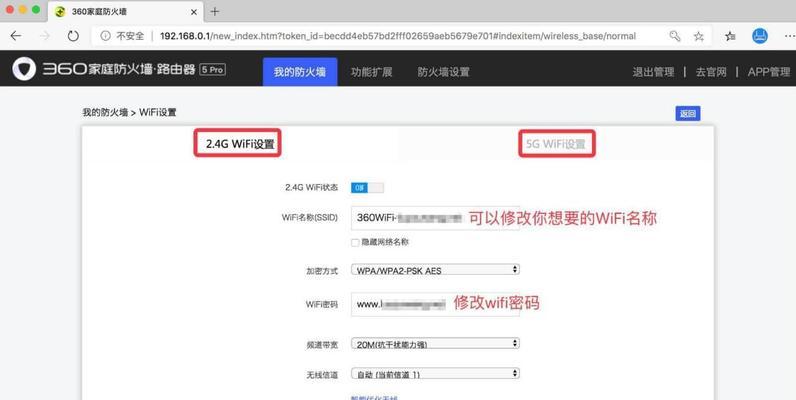
Task: Open the favorites list icon
Action: point(730,36)
